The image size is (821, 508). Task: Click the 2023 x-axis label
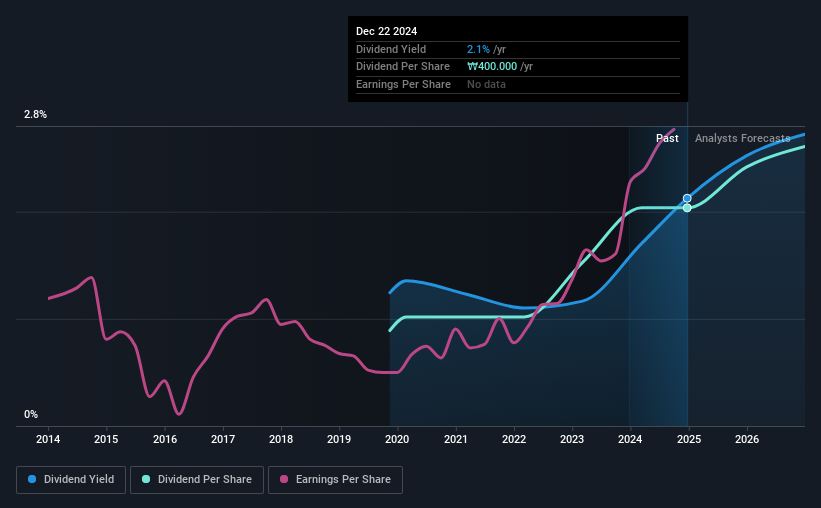pos(572,439)
